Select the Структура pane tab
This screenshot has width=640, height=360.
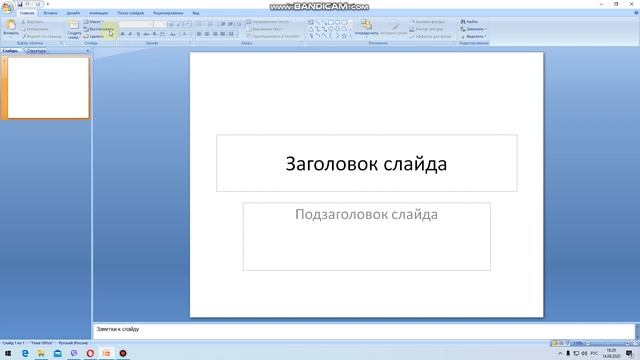[x=36, y=51]
